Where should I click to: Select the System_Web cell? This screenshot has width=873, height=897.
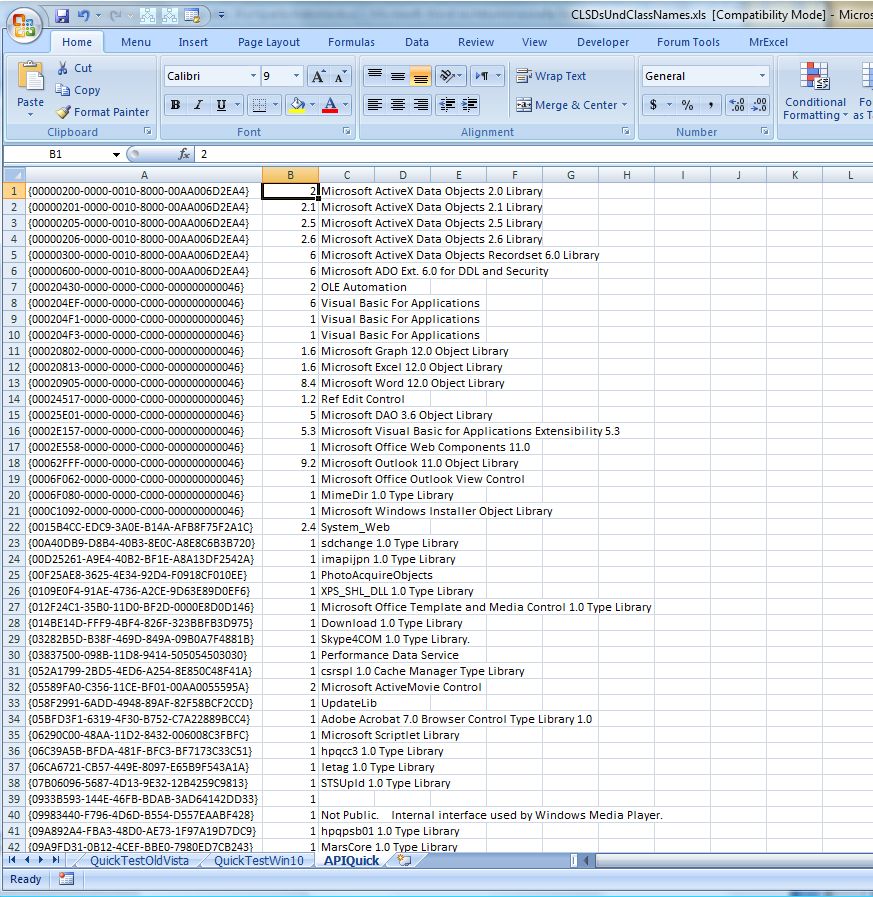347,527
